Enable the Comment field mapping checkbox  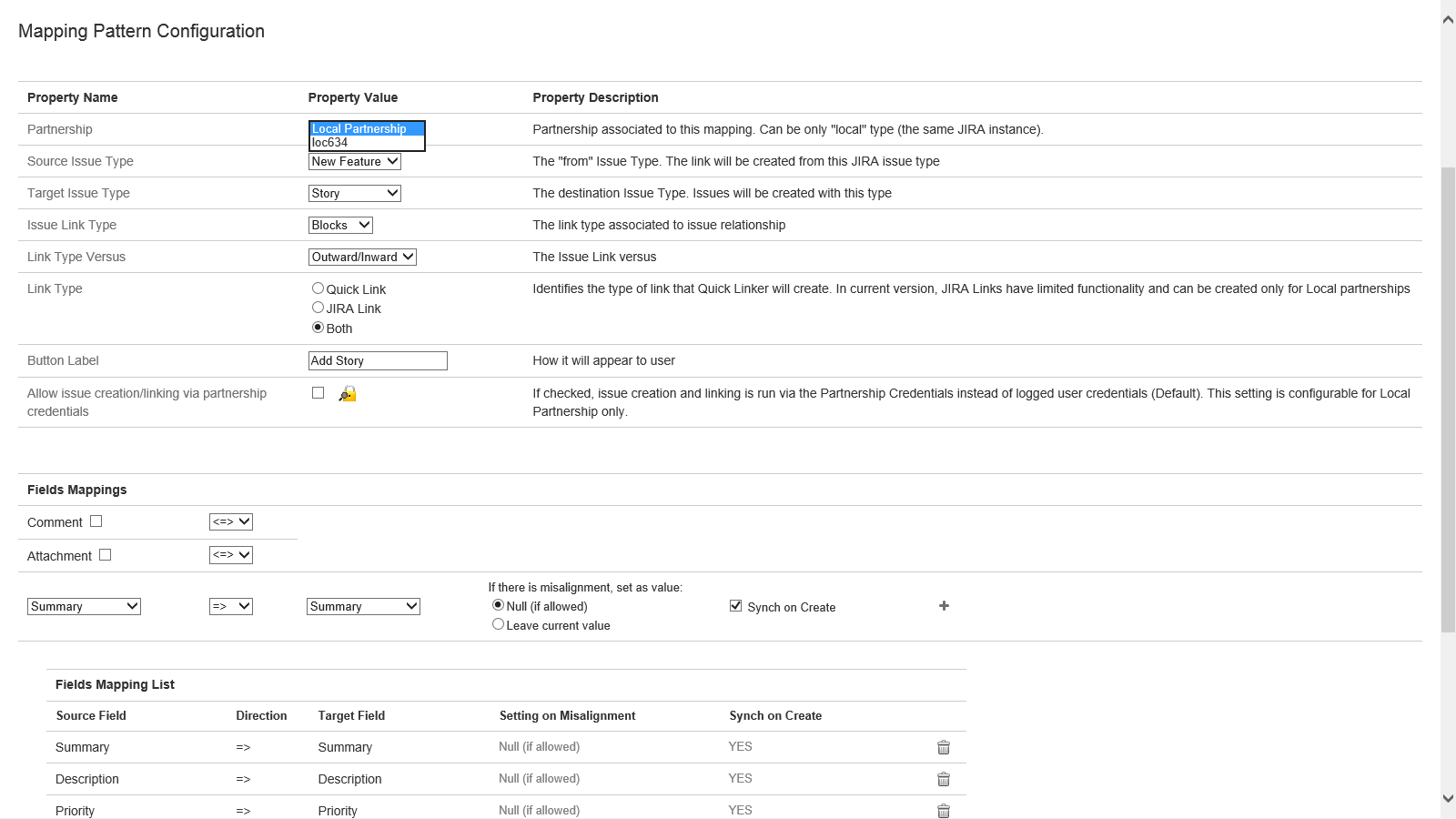96,521
